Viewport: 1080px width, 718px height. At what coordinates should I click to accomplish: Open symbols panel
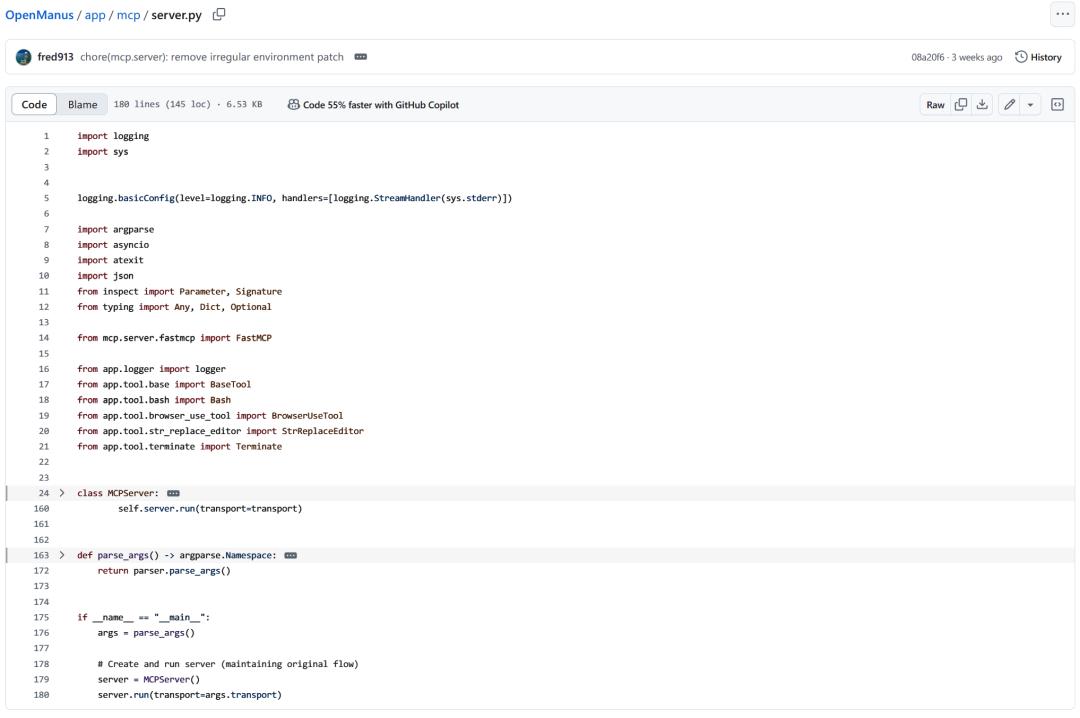tap(1057, 105)
